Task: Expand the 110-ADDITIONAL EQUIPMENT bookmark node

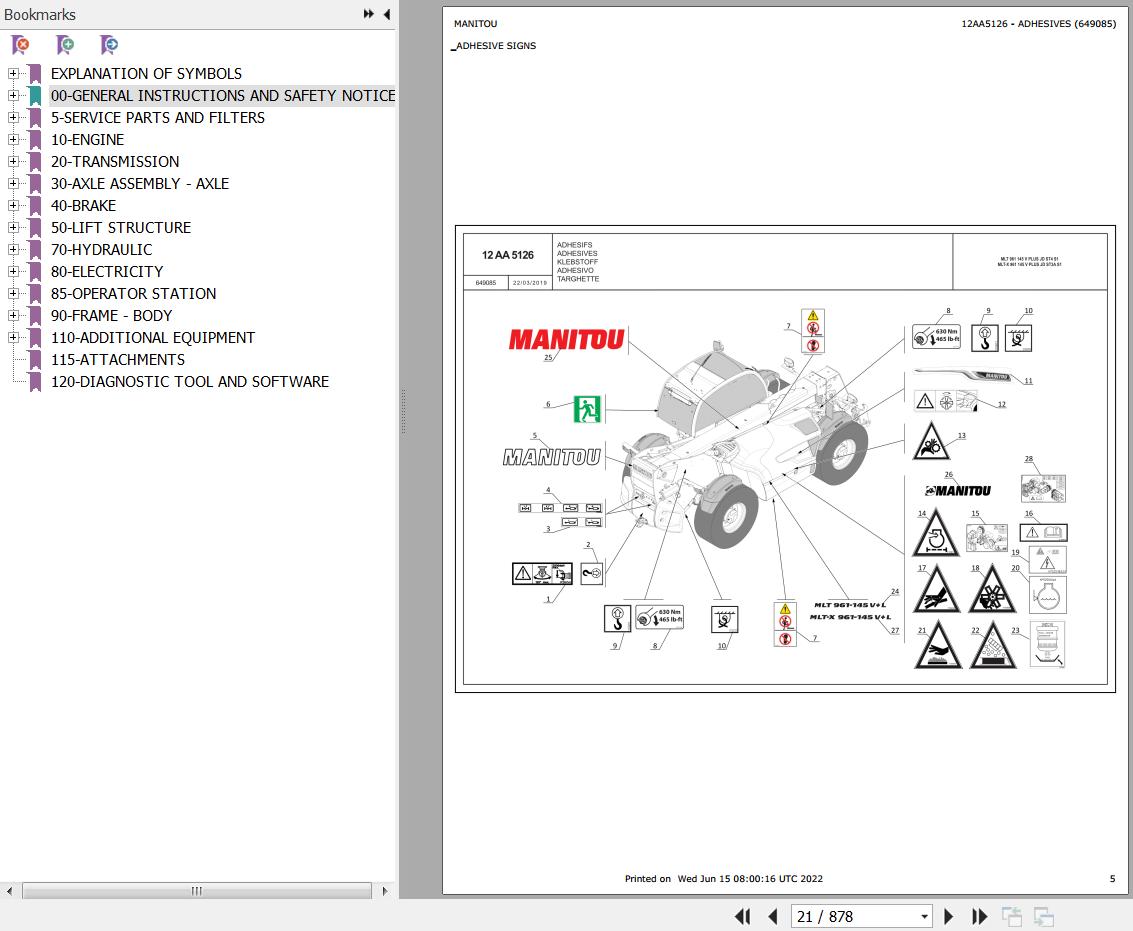Action: pos(13,338)
